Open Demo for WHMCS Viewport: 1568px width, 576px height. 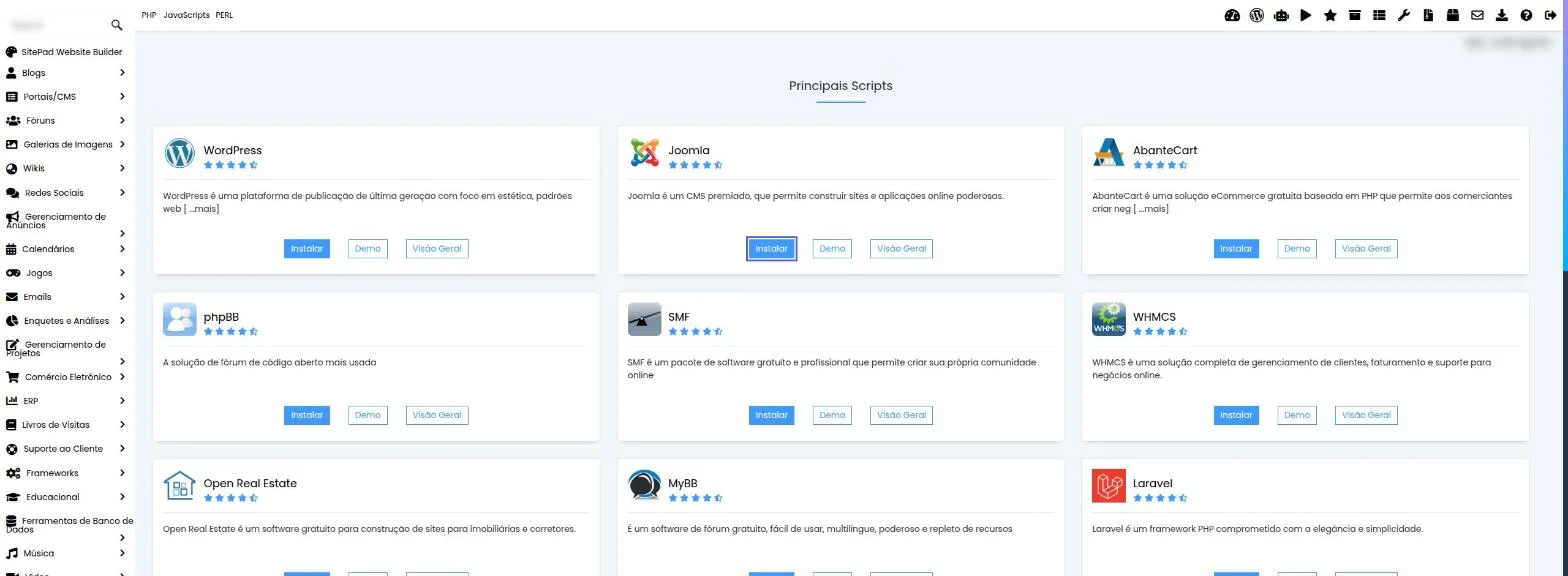pyautogui.click(x=1297, y=415)
